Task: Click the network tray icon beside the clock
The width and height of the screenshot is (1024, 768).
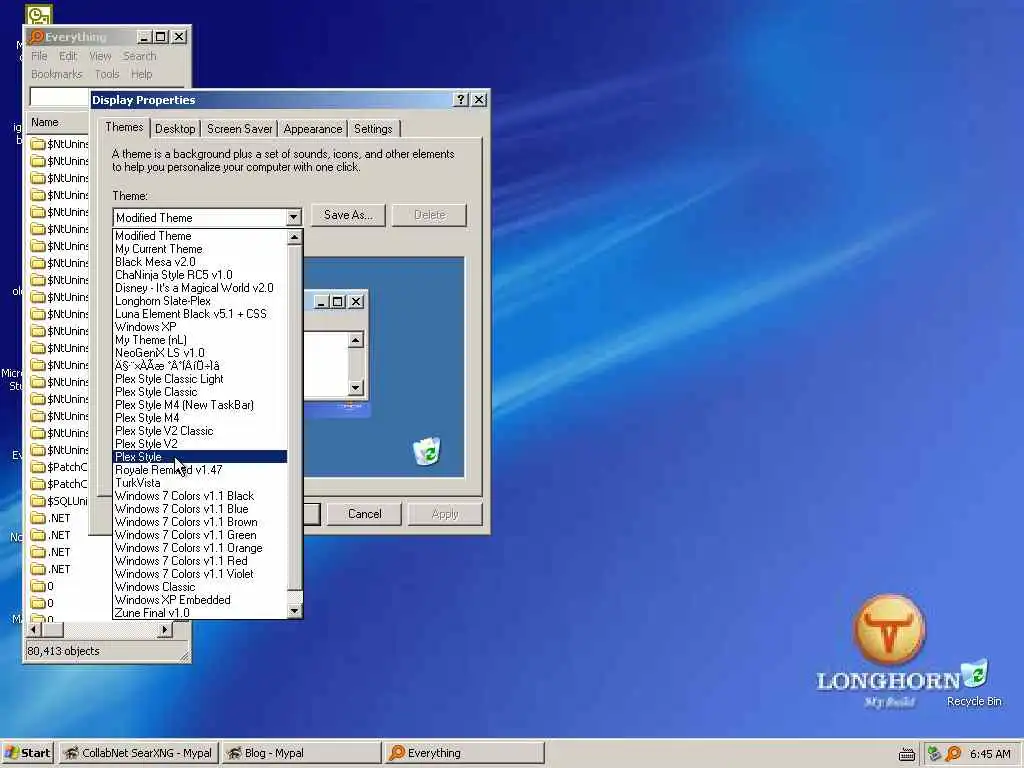Action: click(x=934, y=754)
